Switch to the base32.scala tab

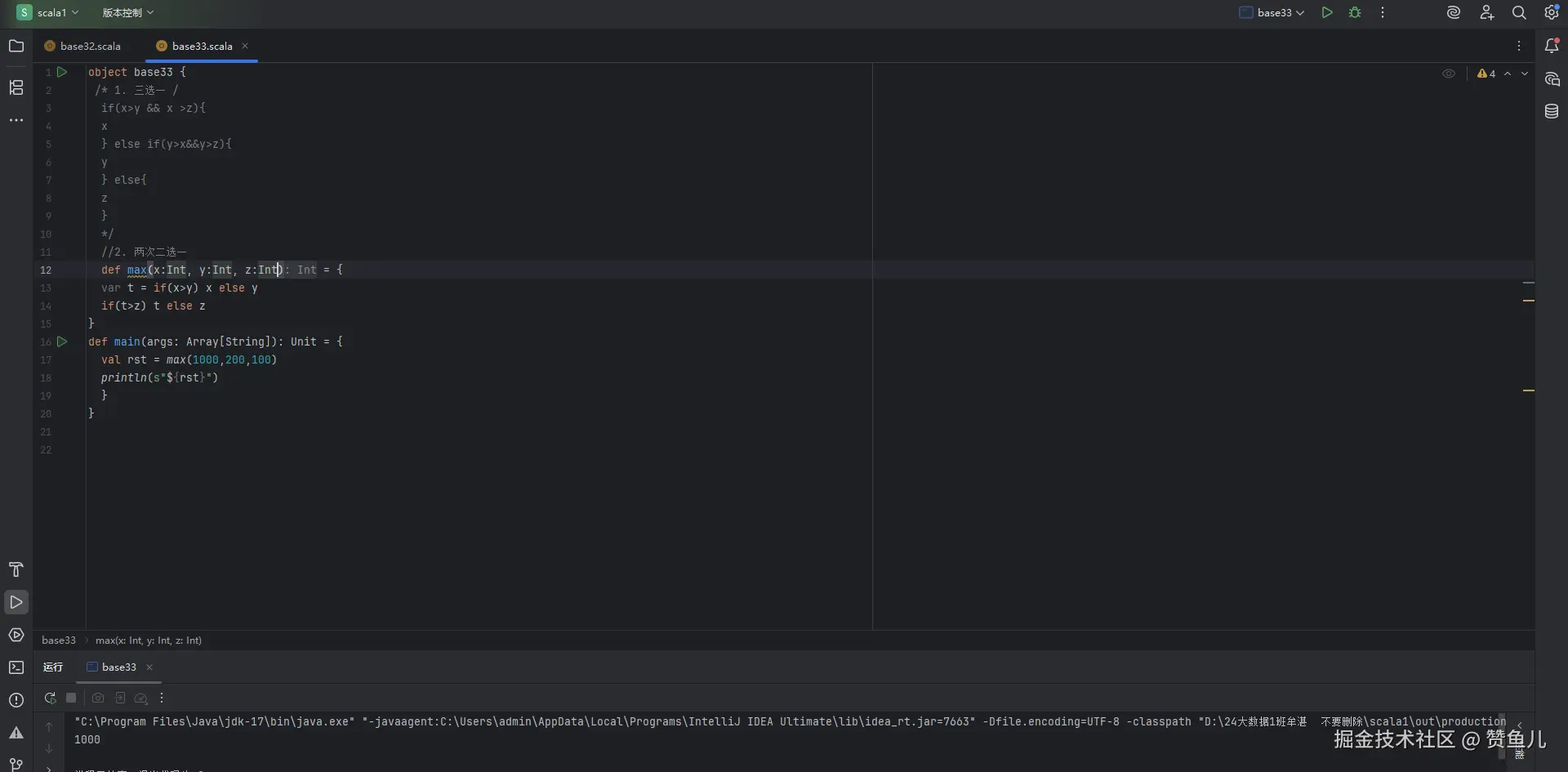pos(90,46)
